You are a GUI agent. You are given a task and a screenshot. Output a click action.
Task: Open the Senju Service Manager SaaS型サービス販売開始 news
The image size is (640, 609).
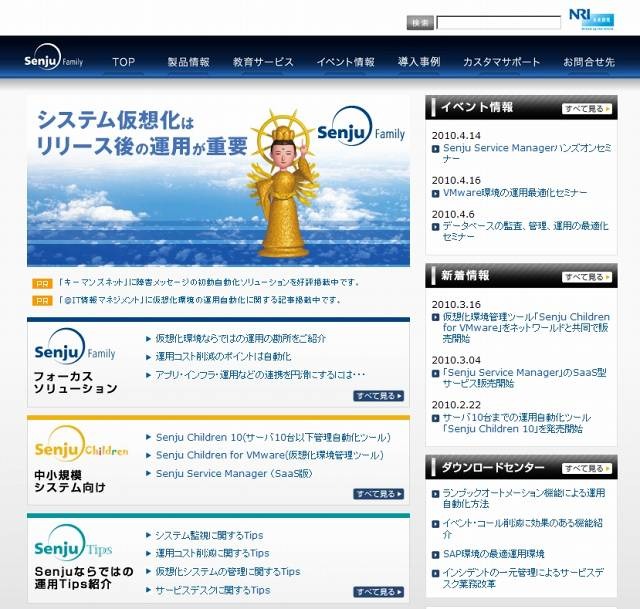coord(524,378)
